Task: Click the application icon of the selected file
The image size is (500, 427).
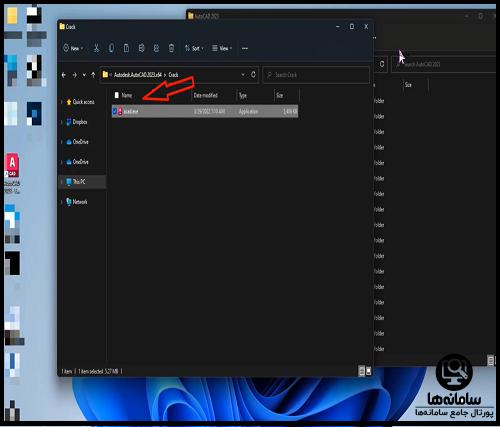Action: click(120, 111)
